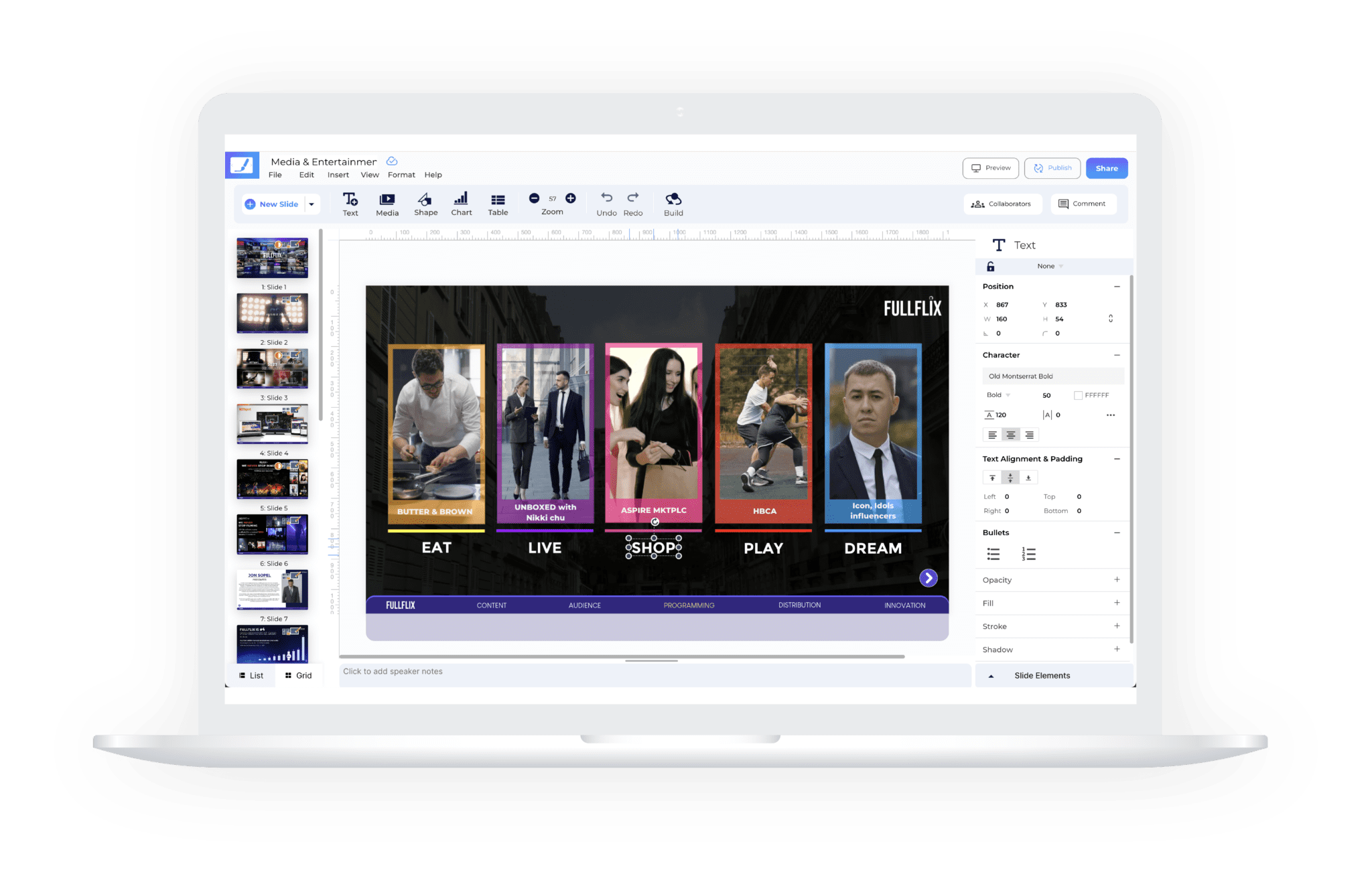Select the Shape tool

425,203
